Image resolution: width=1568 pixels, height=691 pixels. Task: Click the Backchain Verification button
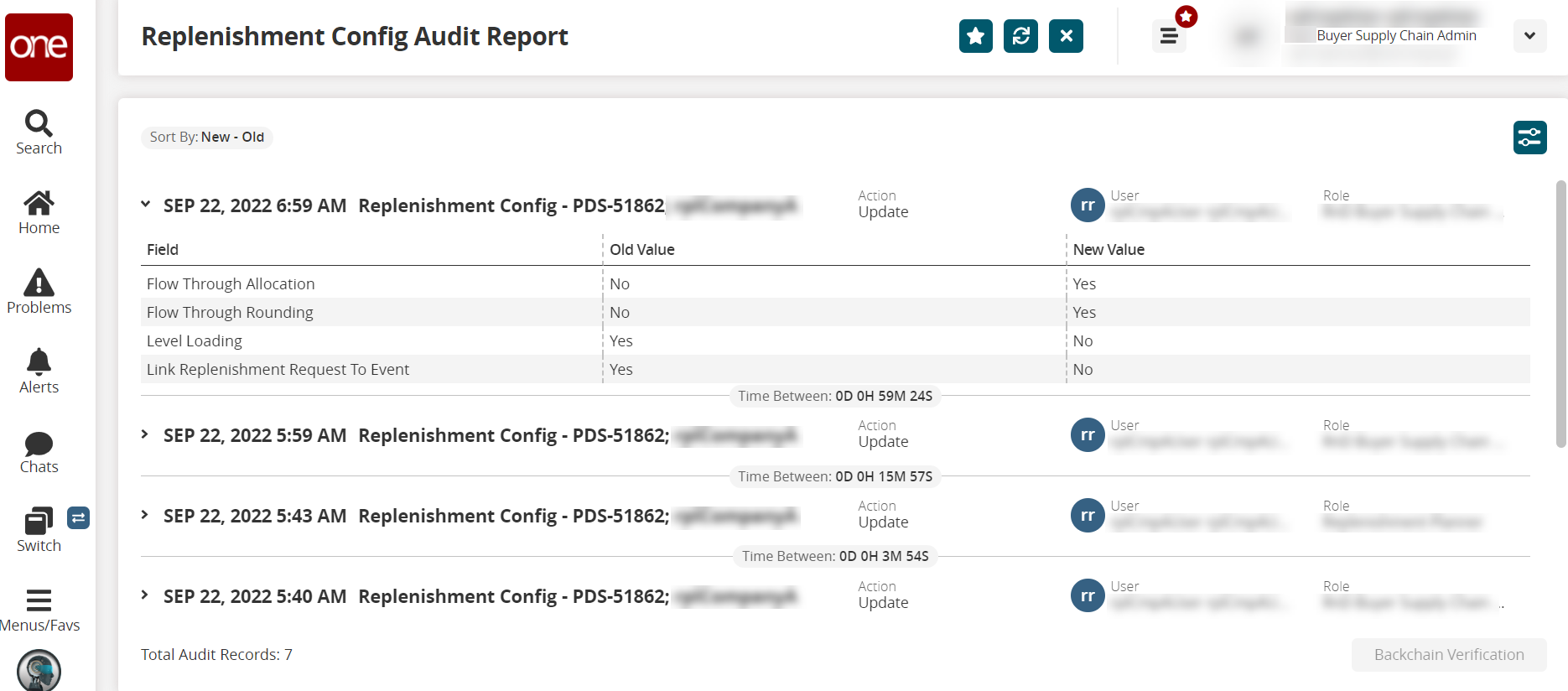point(1448,655)
